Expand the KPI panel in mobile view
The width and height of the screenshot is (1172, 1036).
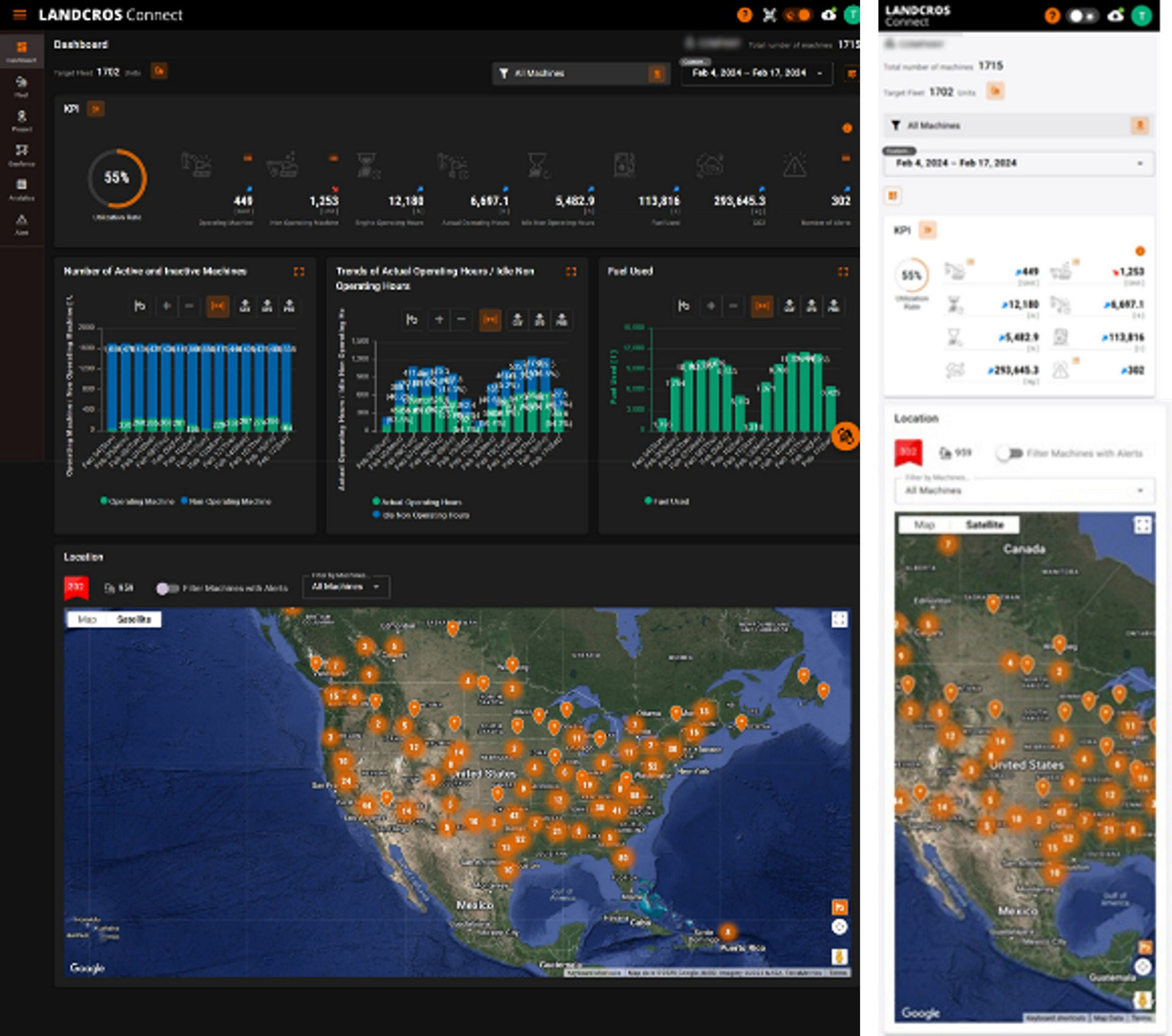[x=927, y=231]
